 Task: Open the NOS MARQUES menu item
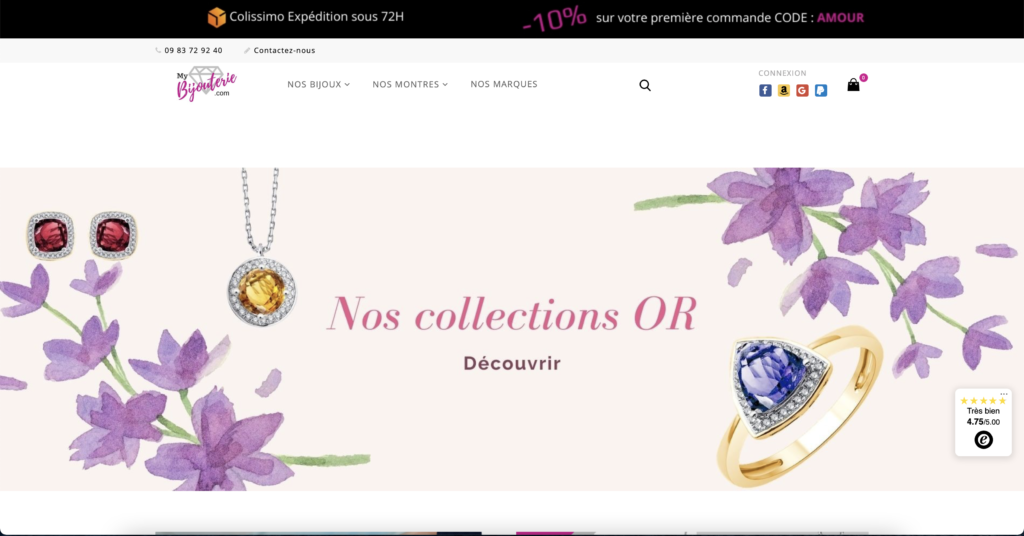click(504, 84)
